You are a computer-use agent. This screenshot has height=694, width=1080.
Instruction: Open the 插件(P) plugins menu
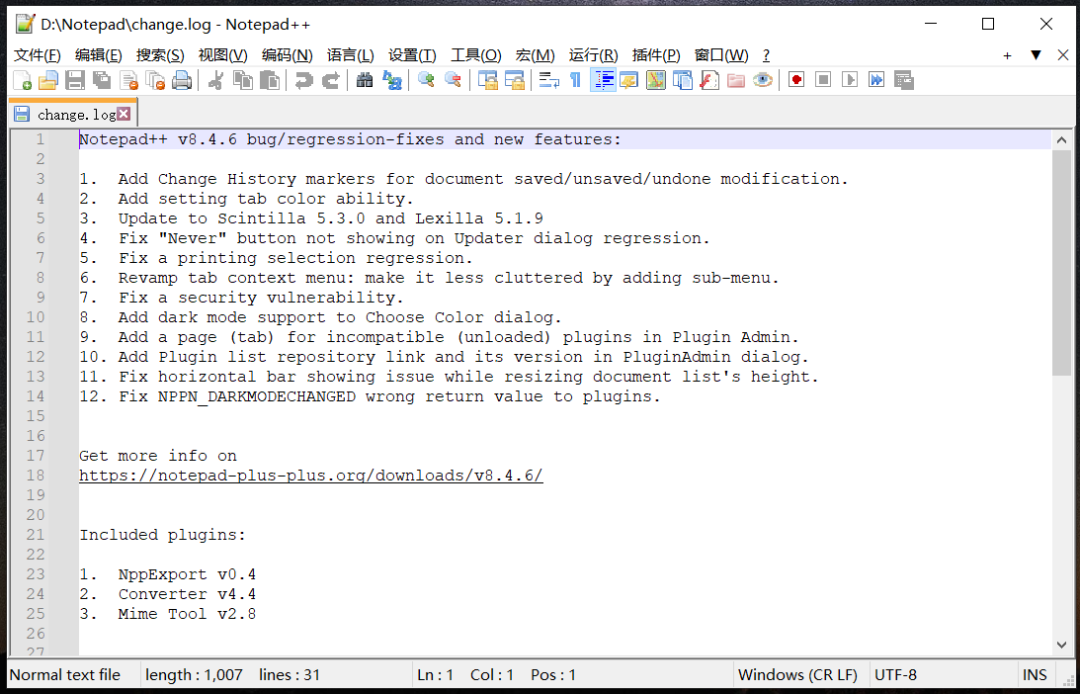656,55
